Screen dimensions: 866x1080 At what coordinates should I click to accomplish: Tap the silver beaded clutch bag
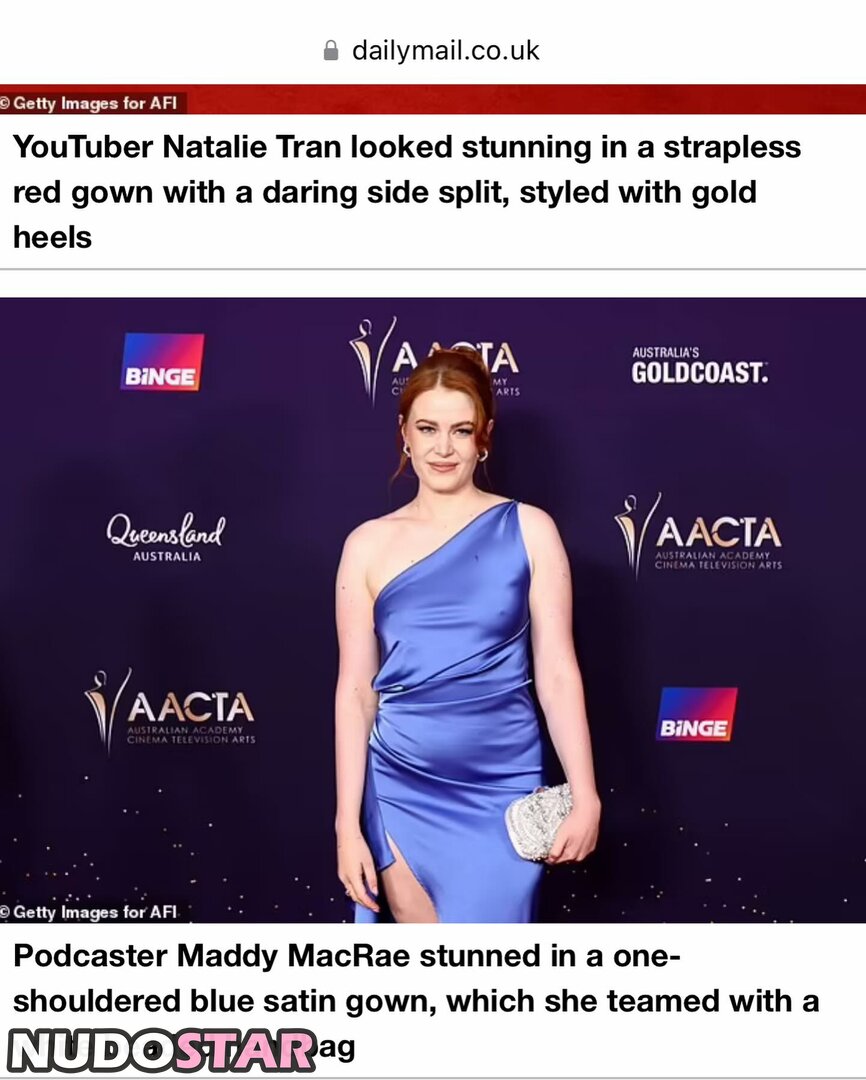click(x=538, y=822)
